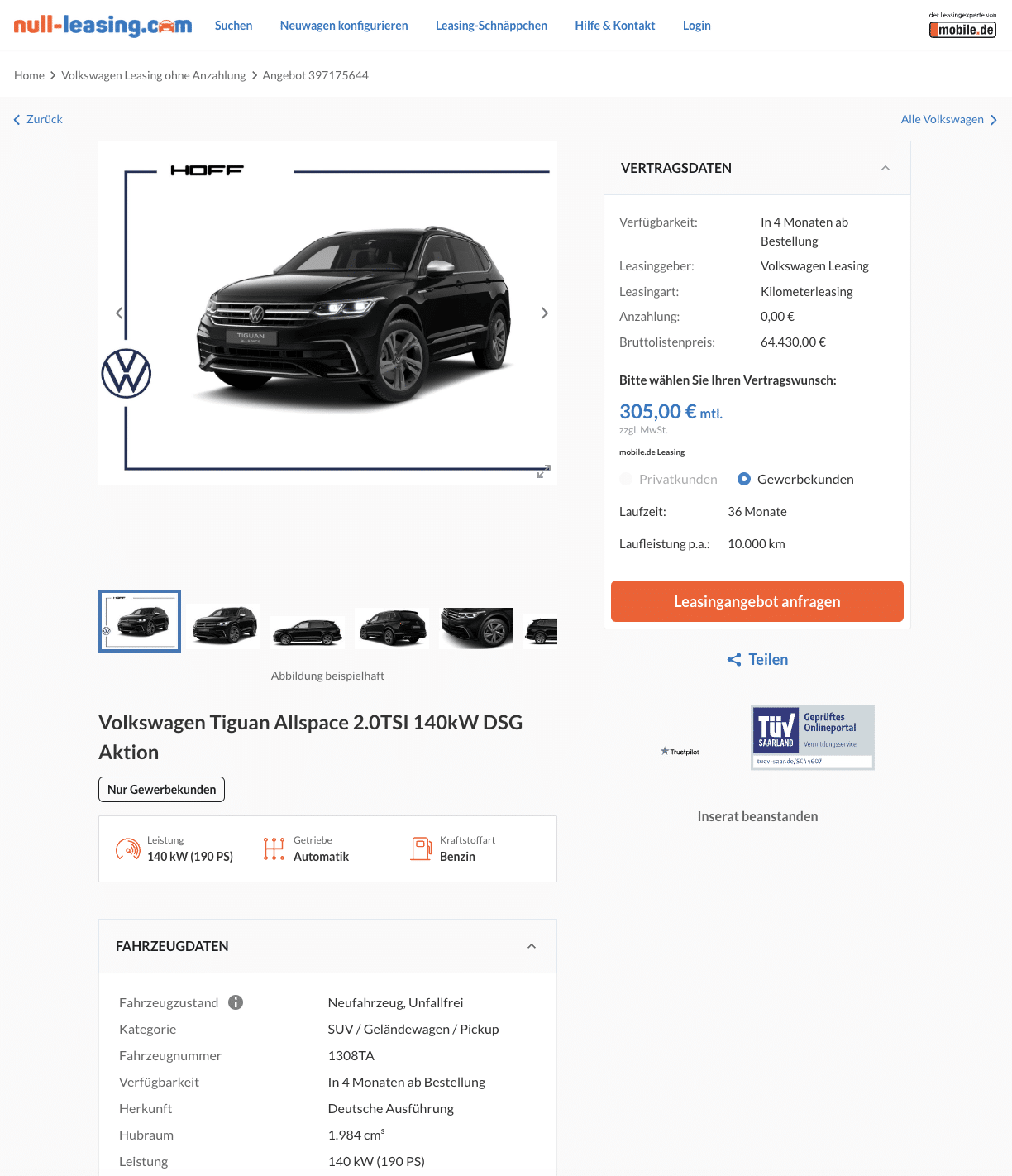
Task: Open the TÜV Saarland certification badge
Action: coord(812,737)
